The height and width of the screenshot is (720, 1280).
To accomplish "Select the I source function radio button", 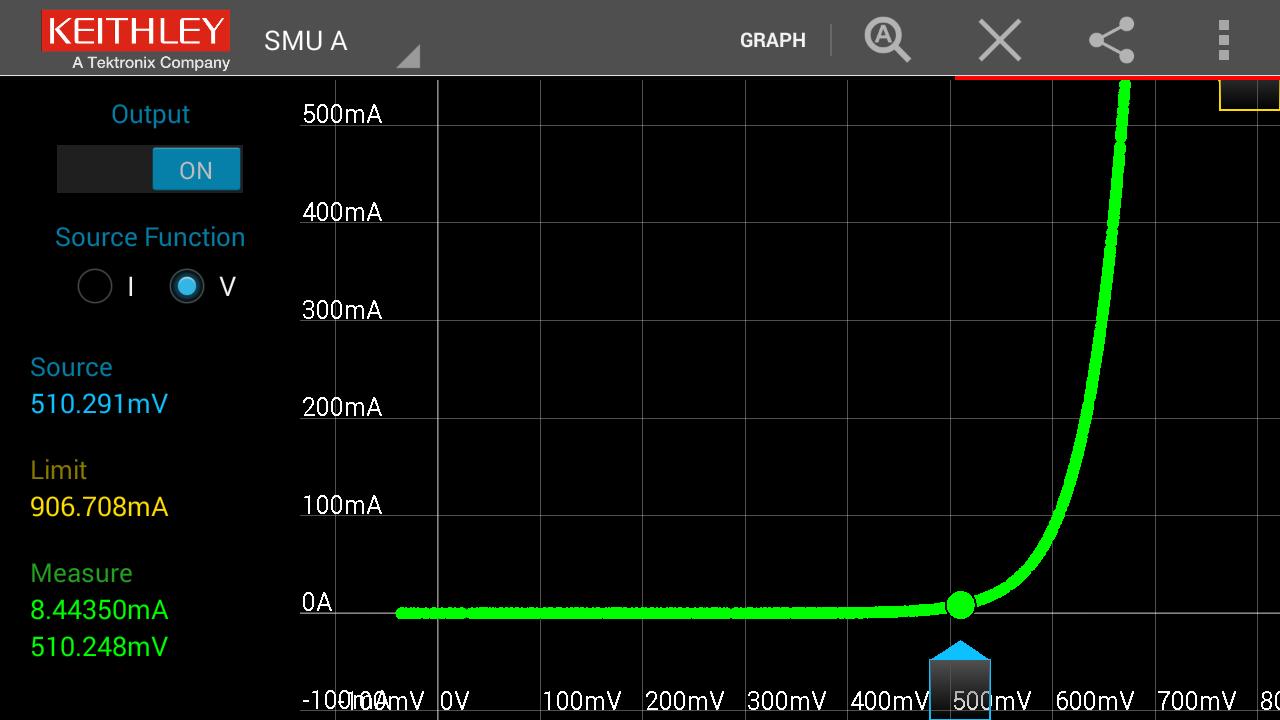I will point(95,287).
